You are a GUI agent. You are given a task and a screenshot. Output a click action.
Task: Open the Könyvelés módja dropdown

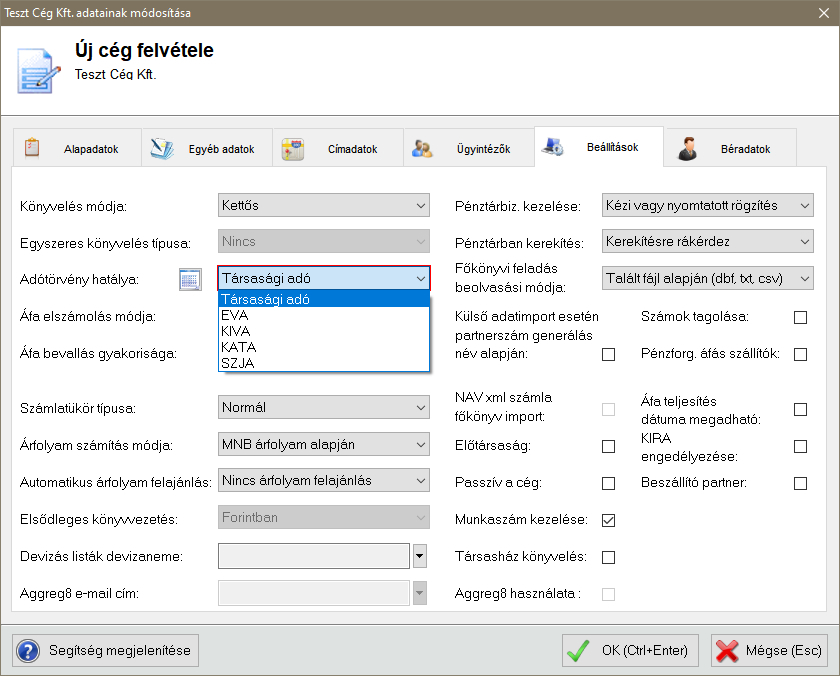324,205
